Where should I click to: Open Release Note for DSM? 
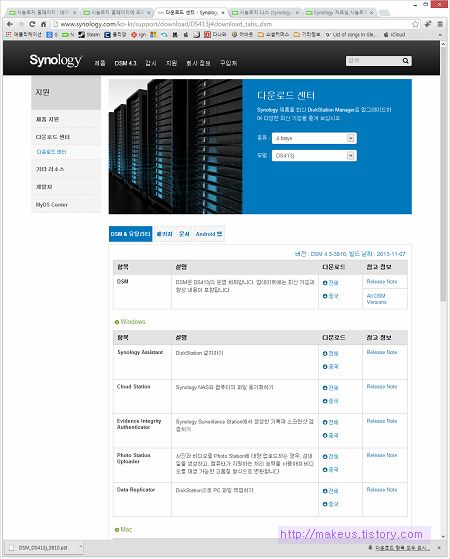click(382, 282)
